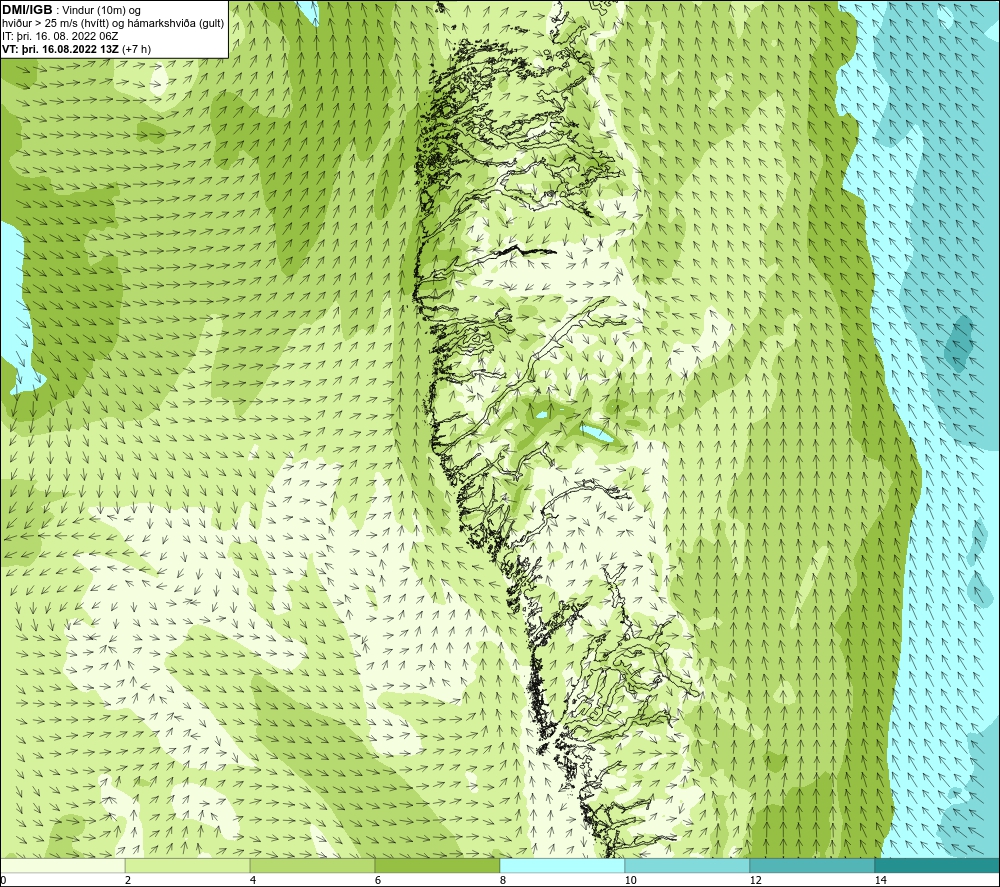Click the legend color segment between 12 and 14

(x=812, y=866)
